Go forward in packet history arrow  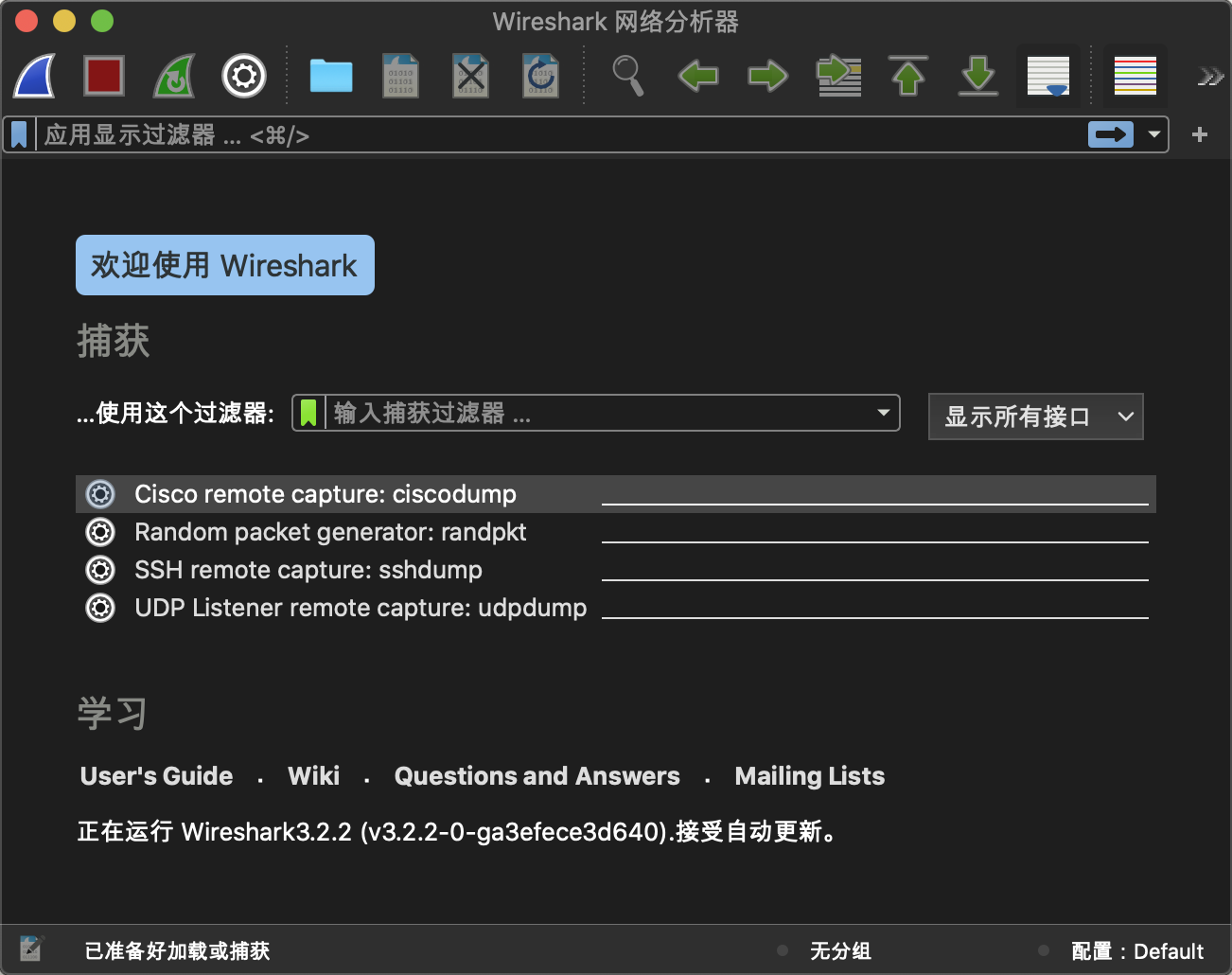pyautogui.click(x=767, y=76)
